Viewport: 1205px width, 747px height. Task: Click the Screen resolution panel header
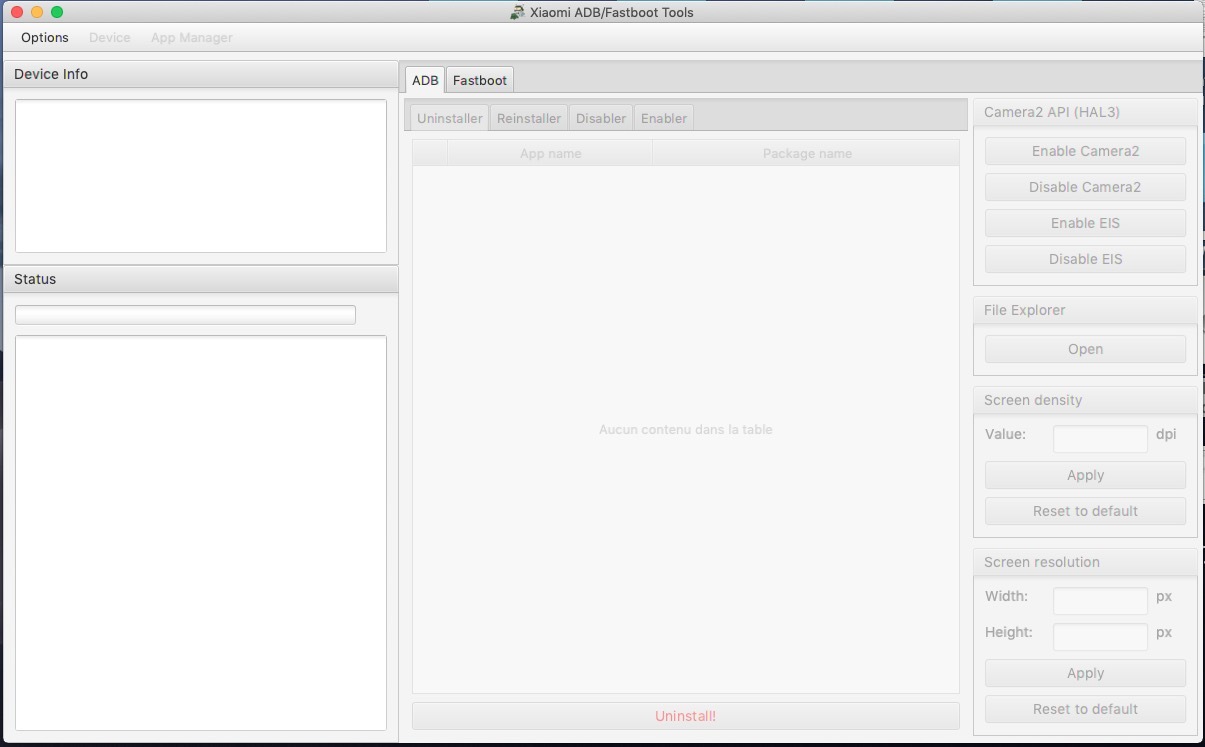tap(1085, 562)
